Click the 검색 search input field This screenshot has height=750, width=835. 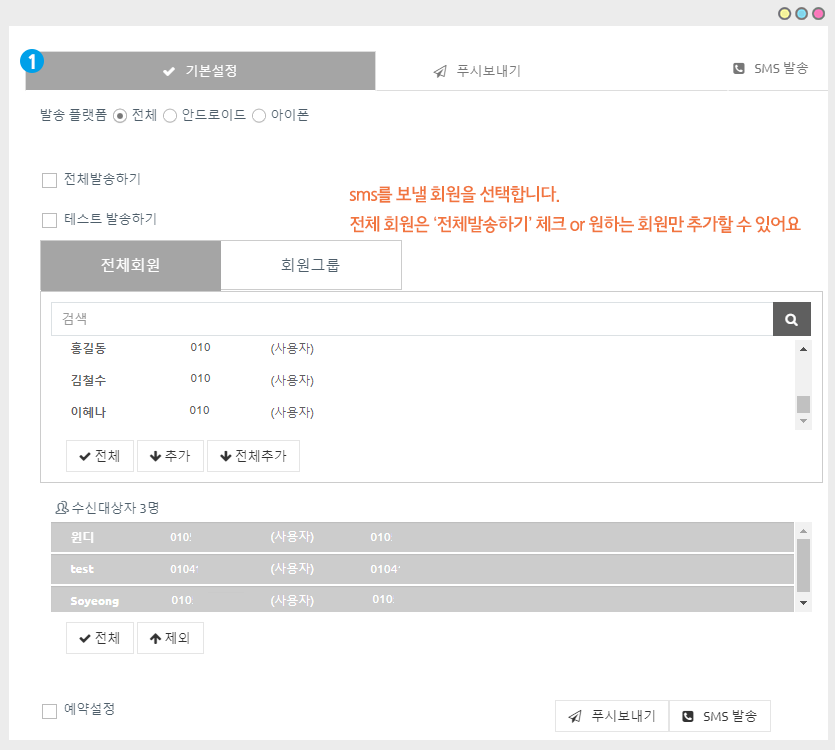(x=411, y=319)
